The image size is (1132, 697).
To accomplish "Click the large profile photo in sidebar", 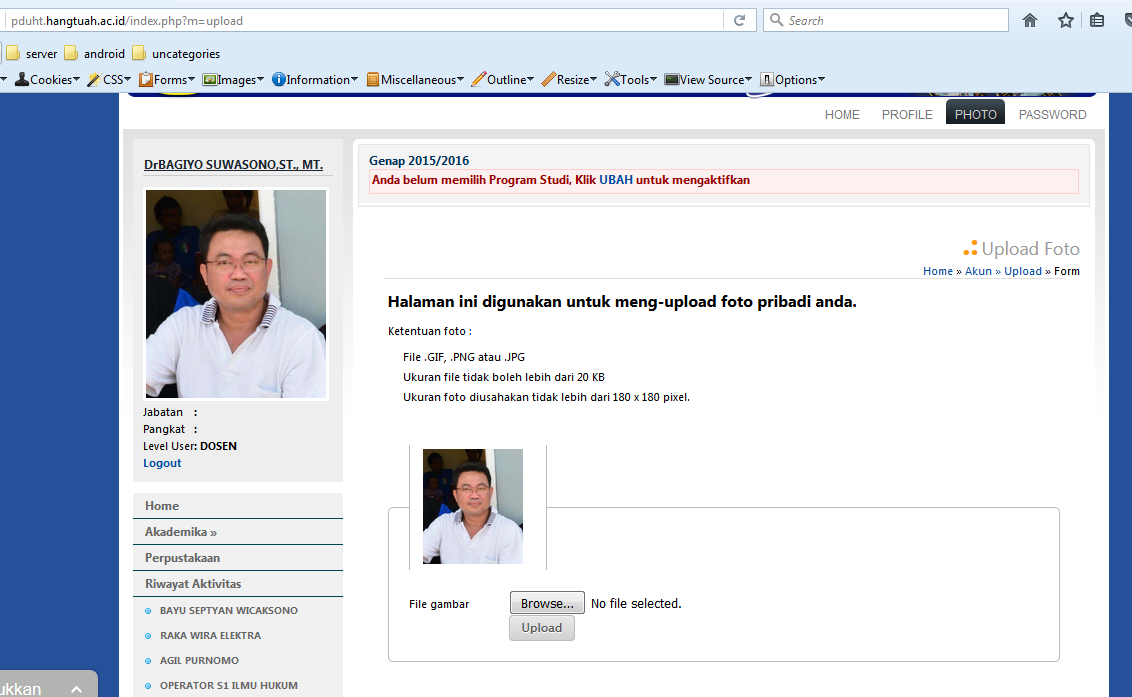I will pyautogui.click(x=236, y=294).
